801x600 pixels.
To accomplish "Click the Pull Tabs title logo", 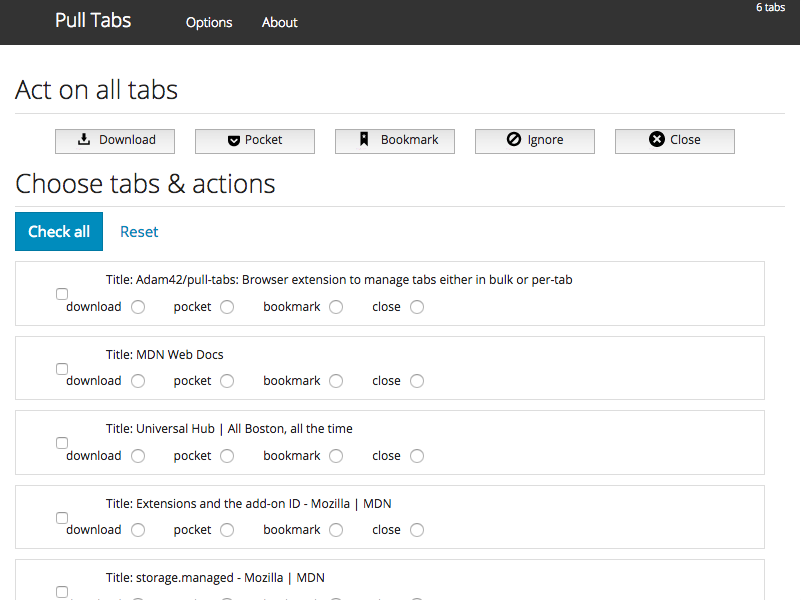I will click(93, 20).
